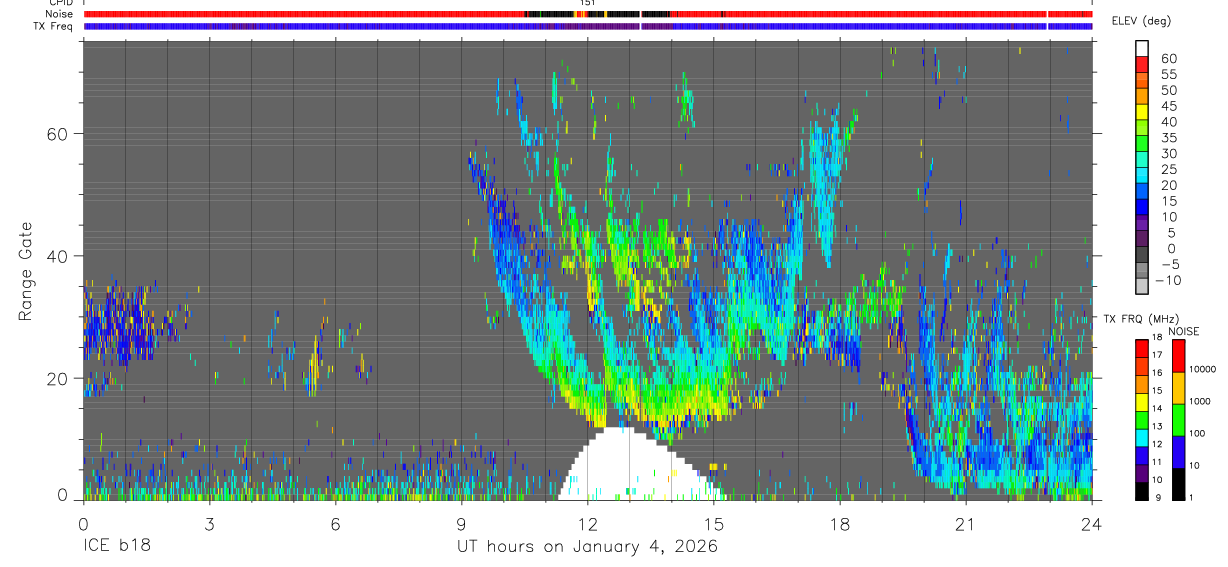Viewport: 1228px width, 567px height.
Task: Click the white dome-shaped region near 12 UT
Action: (640, 466)
